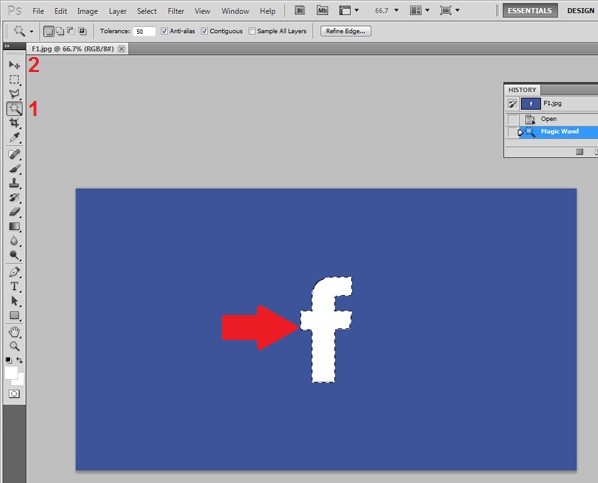Open the Window menu
This screenshot has height=483, width=598.
235,11
